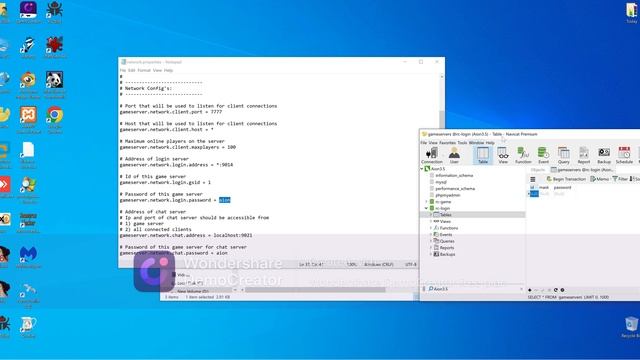Click the refresh icon under the table
The image size is (640, 360).
(x=556, y=290)
